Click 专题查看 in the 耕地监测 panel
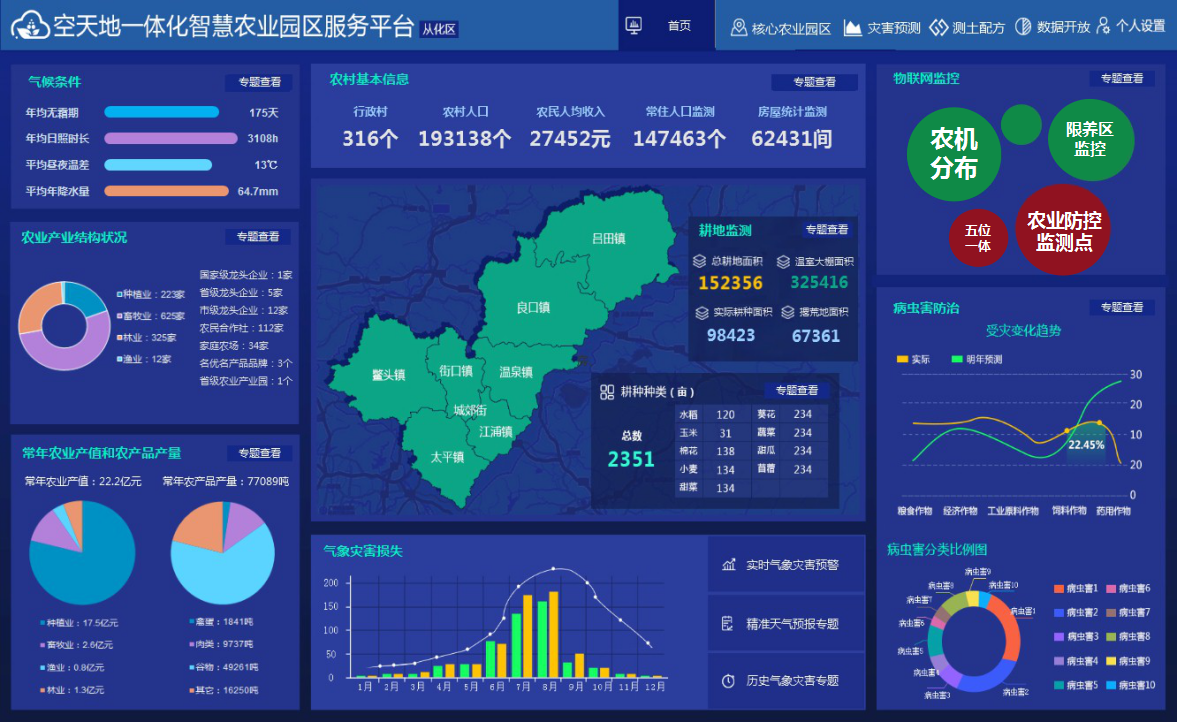1178x723 pixels. 826,230
